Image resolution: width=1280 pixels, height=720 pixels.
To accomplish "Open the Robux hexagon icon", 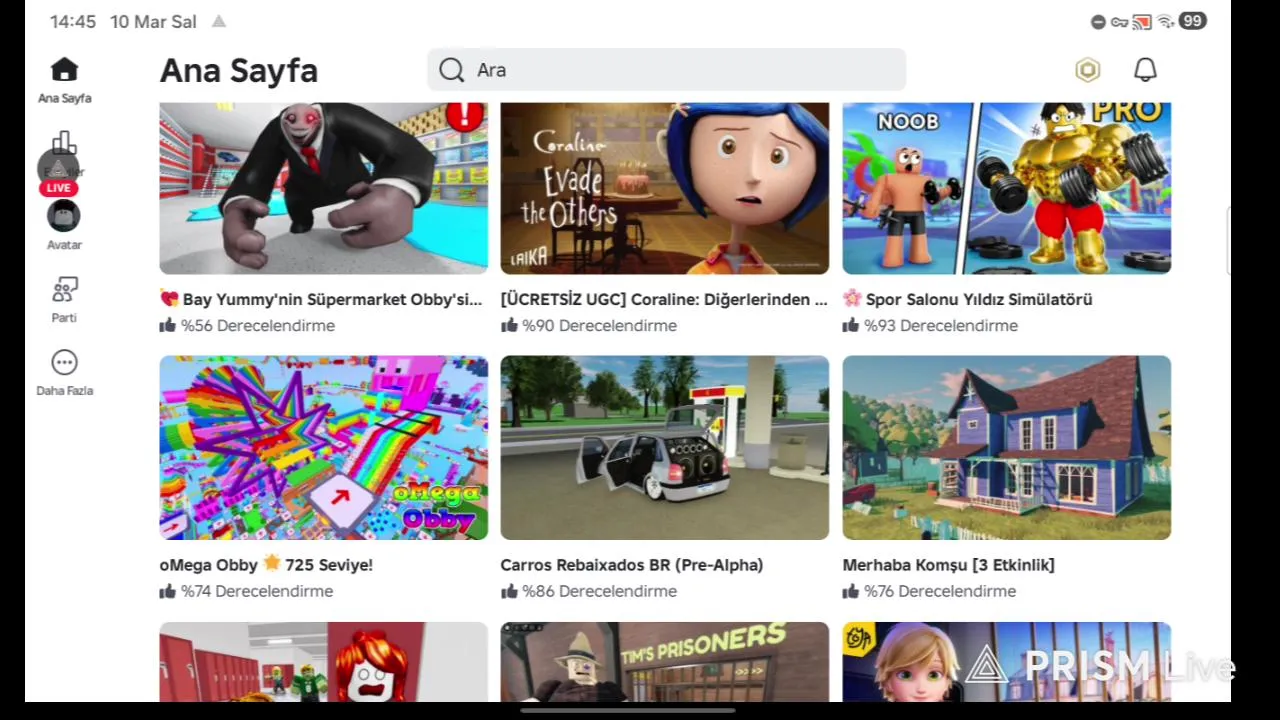I will coord(1087,70).
